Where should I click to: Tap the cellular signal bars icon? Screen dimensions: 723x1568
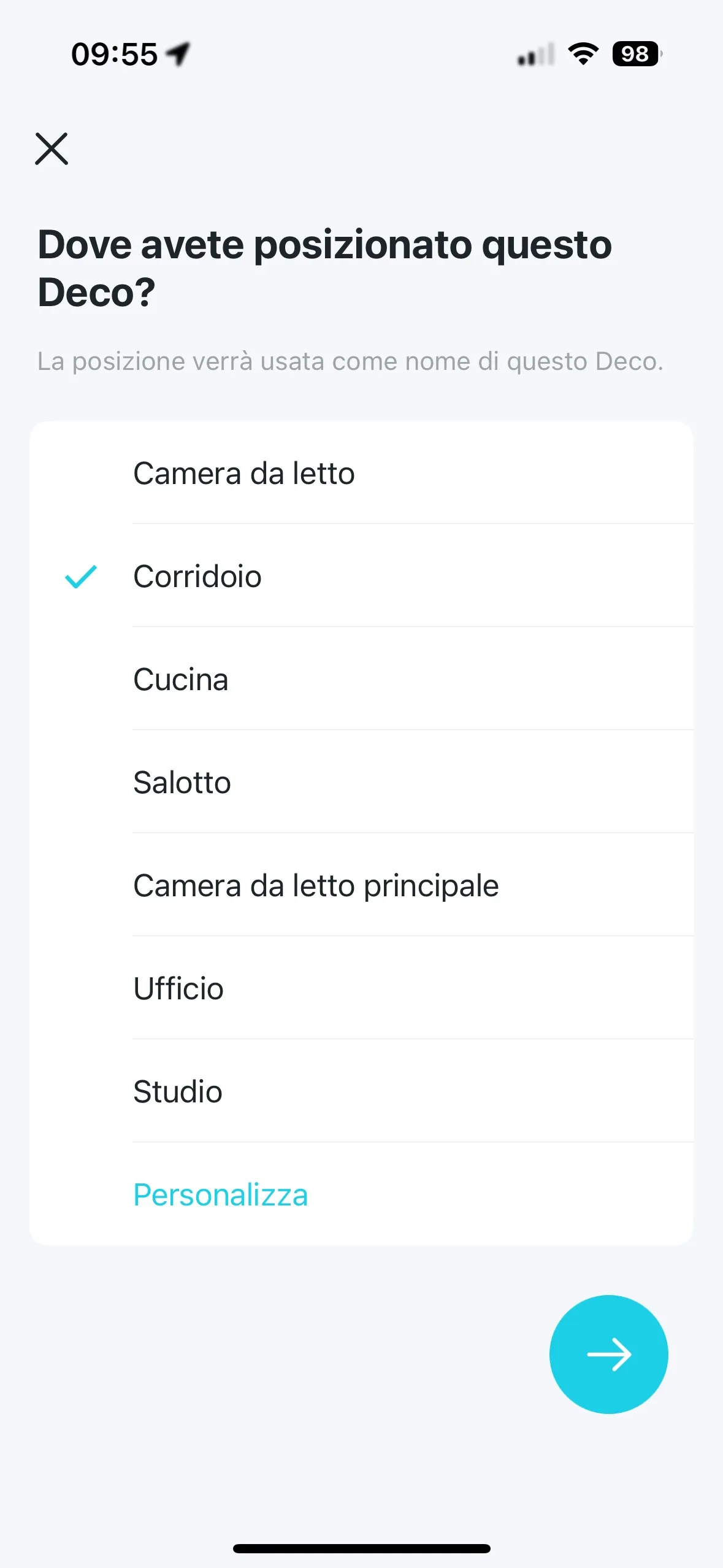point(535,55)
